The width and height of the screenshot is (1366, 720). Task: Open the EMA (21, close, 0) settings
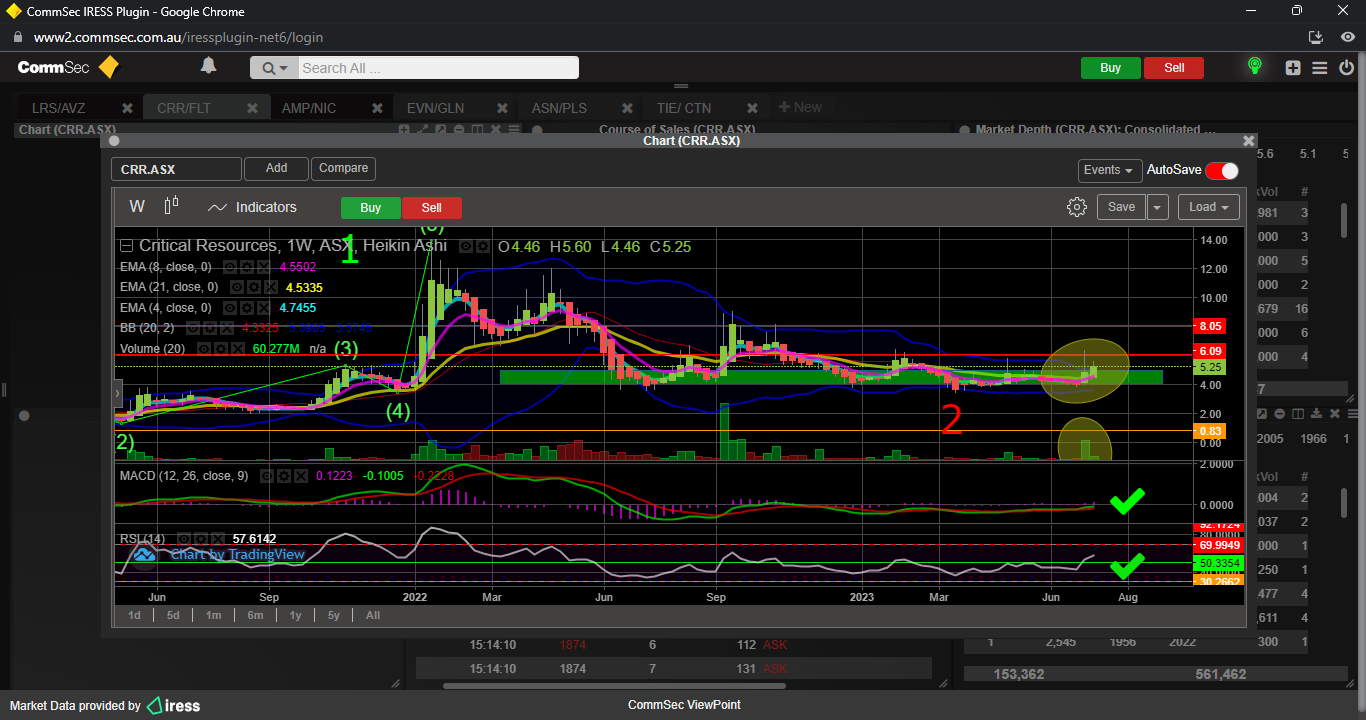tap(253, 287)
